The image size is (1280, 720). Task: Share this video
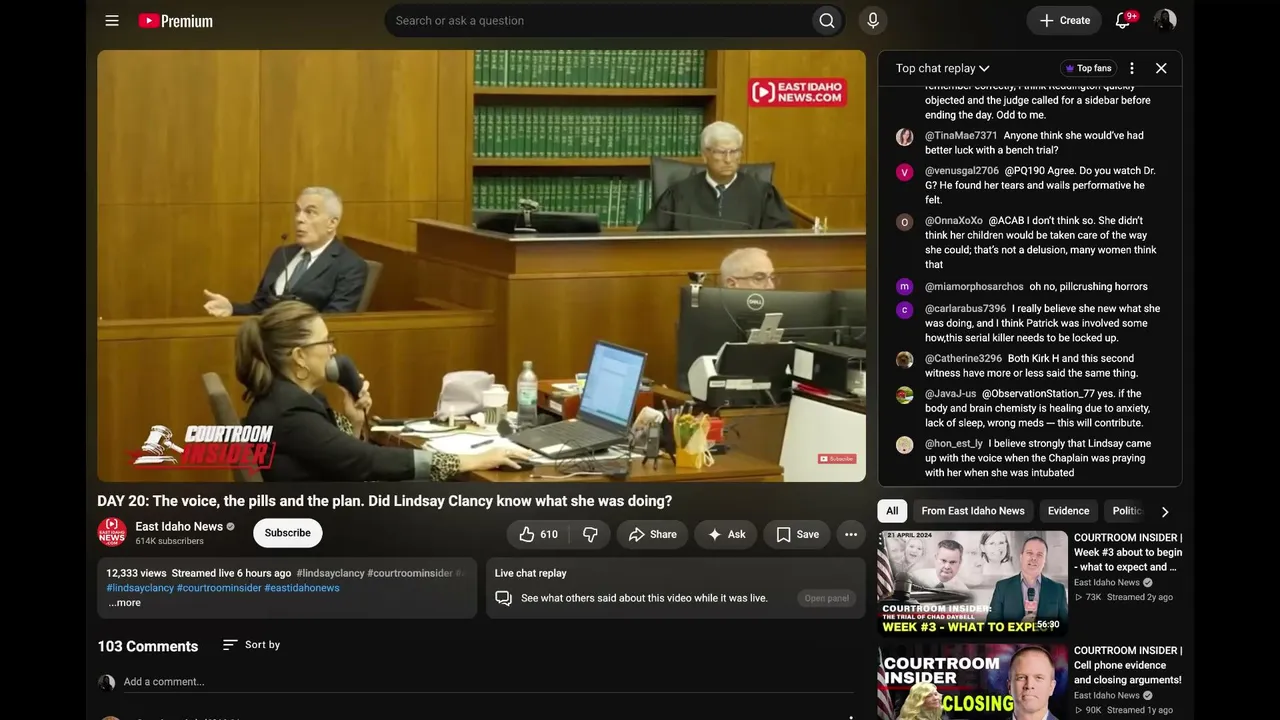(652, 534)
